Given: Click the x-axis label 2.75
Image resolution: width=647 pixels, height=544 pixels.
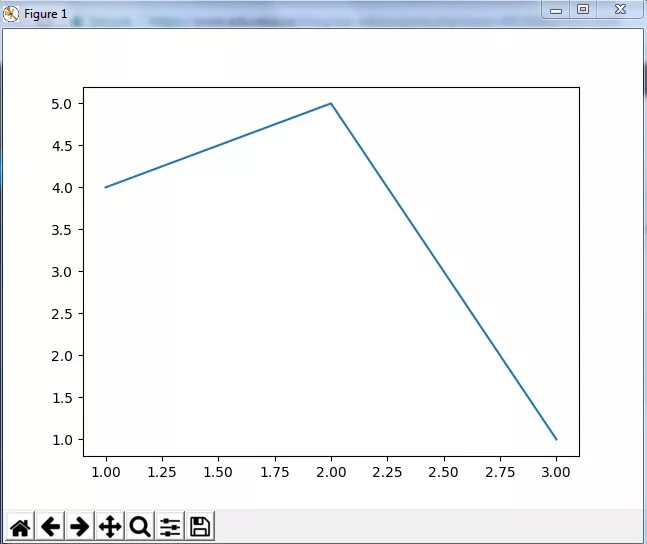Looking at the screenshot, I should (x=500, y=472).
